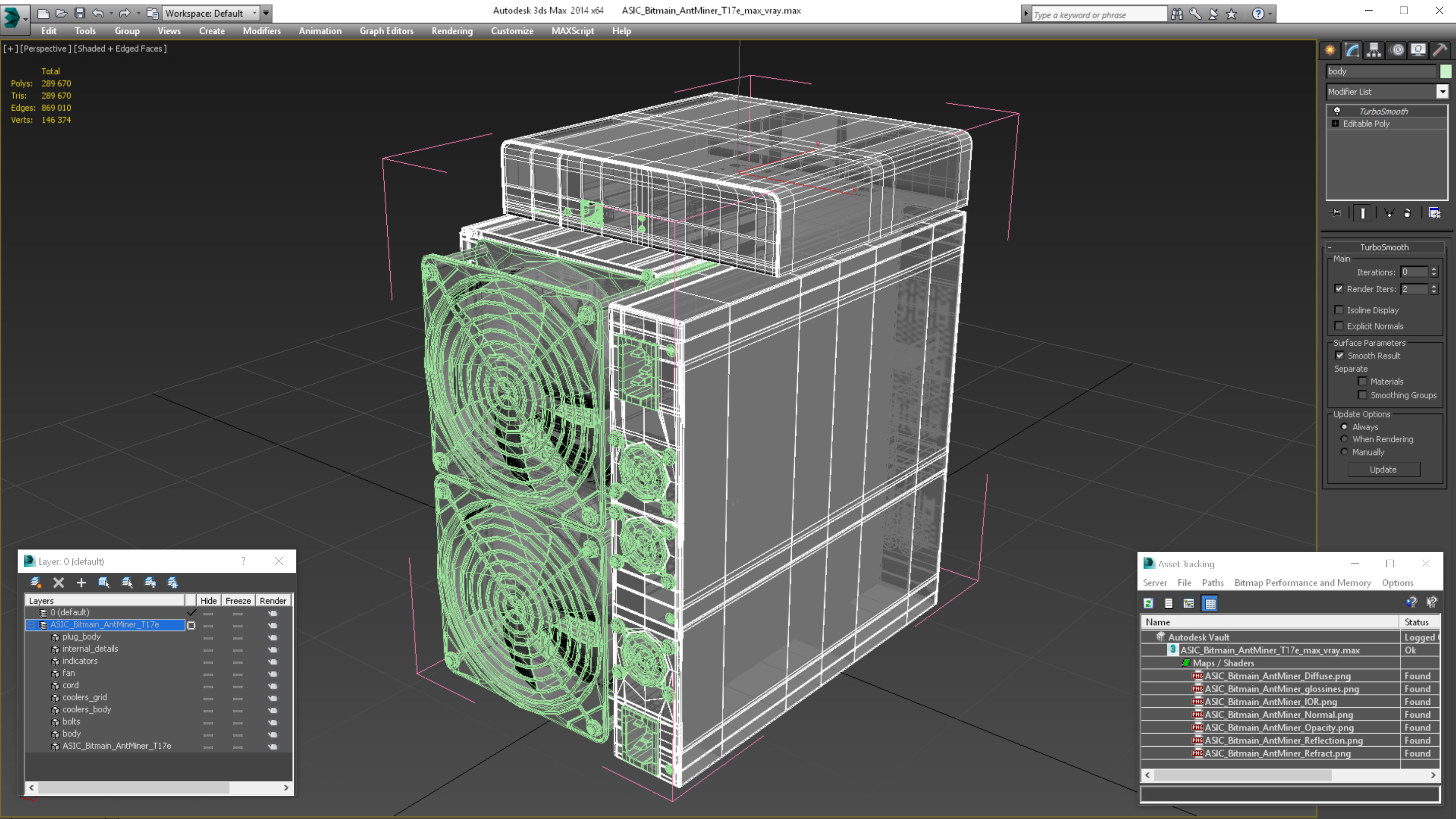
Task: Click Remove Modifier trash icon
Action: pyautogui.click(x=1407, y=213)
